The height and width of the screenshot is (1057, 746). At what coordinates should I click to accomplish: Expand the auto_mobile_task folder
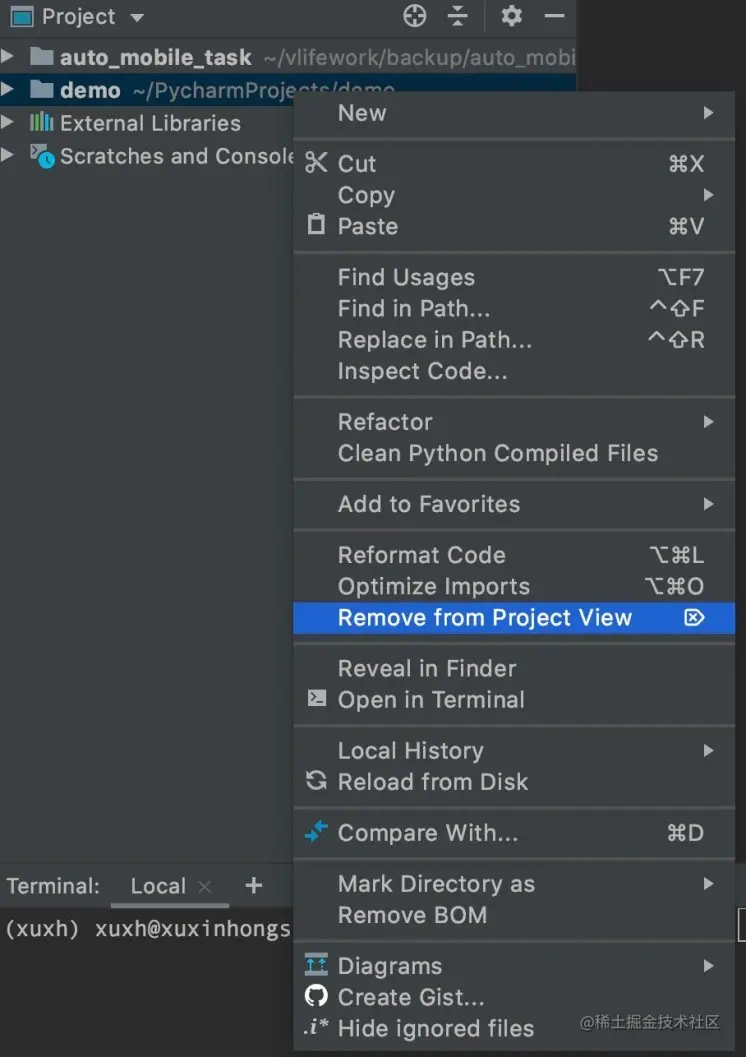tap(8, 57)
